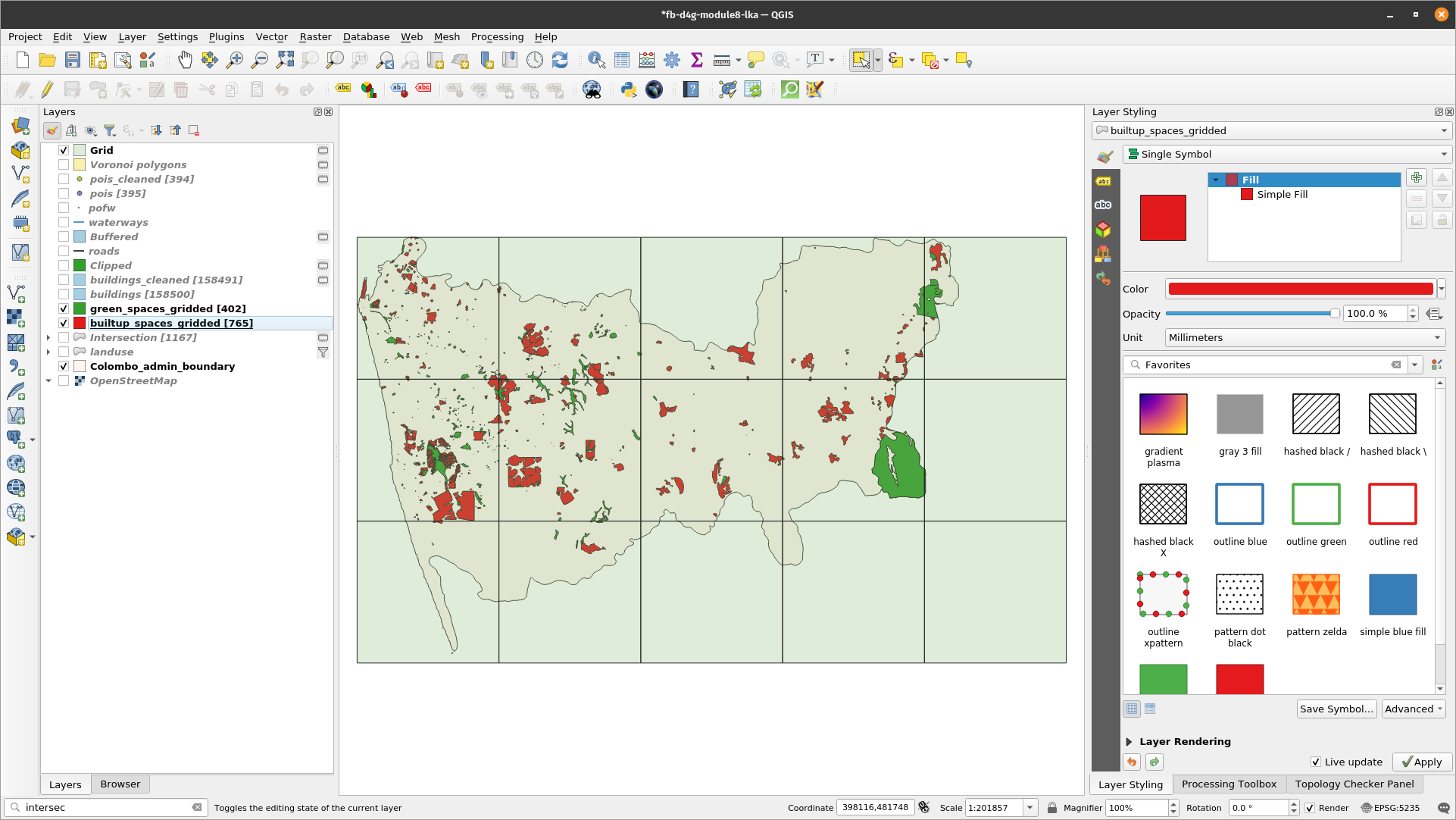This screenshot has width=1456, height=820.
Task: Click the Select Features by area tool
Action: [861, 61]
